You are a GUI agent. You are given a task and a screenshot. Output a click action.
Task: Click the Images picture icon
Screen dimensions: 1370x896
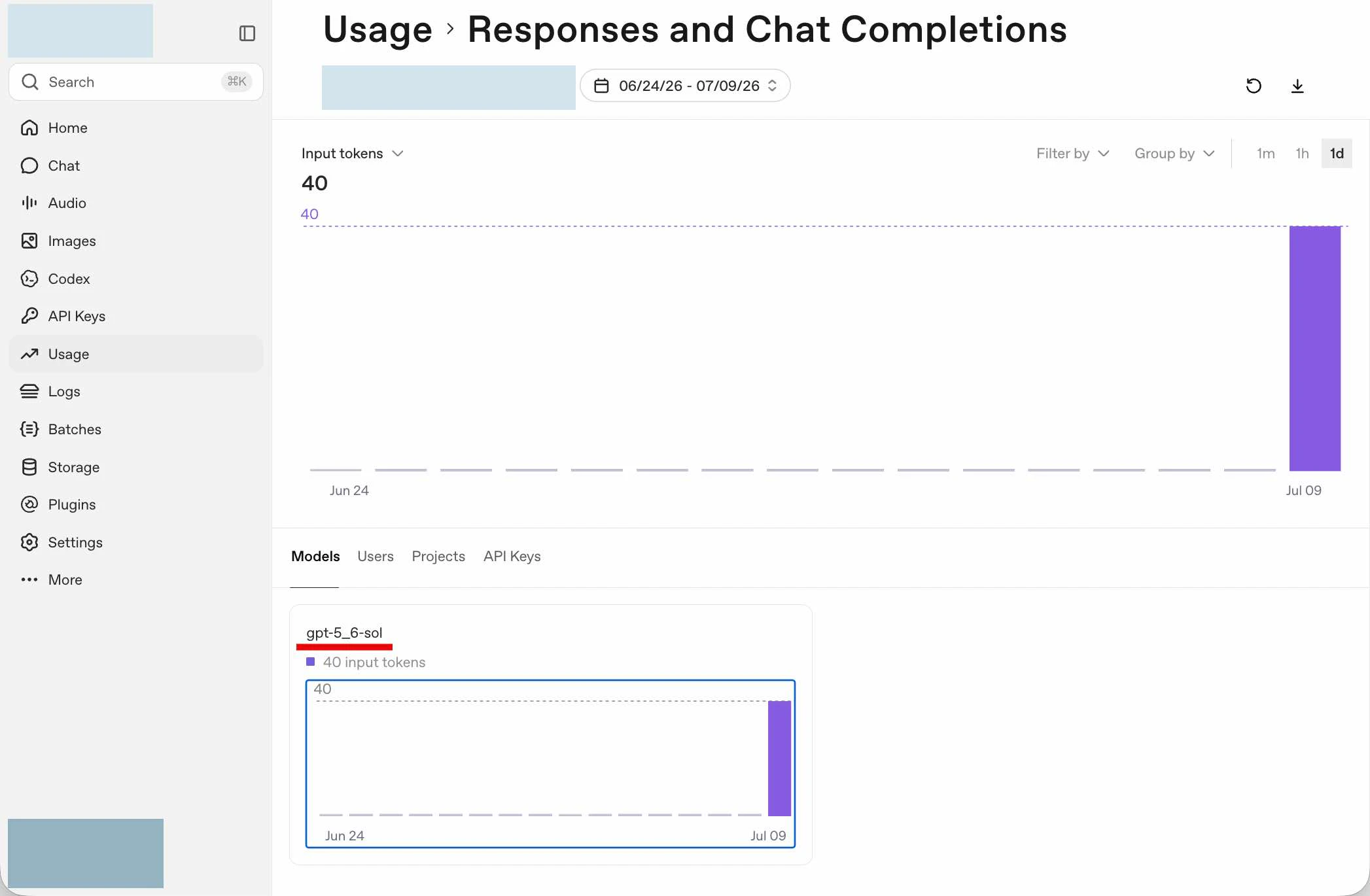click(29, 241)
